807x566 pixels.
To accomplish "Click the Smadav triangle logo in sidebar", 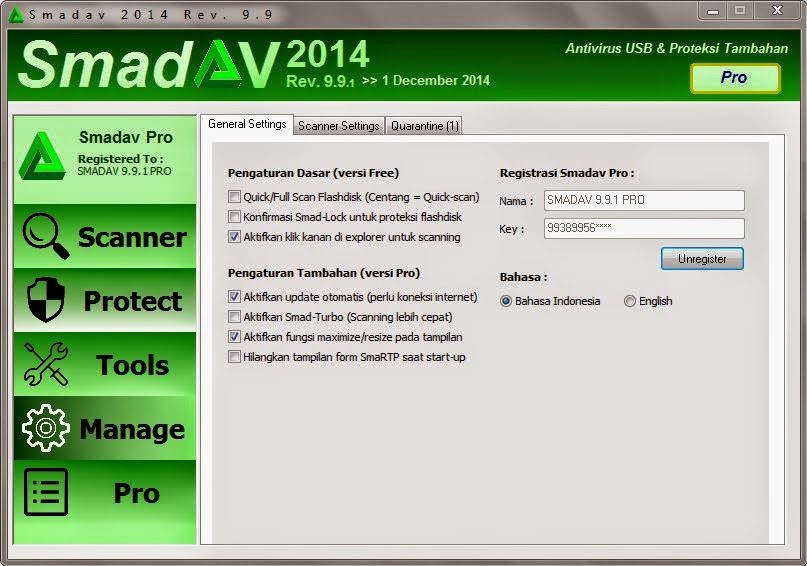I will [42, 156].
